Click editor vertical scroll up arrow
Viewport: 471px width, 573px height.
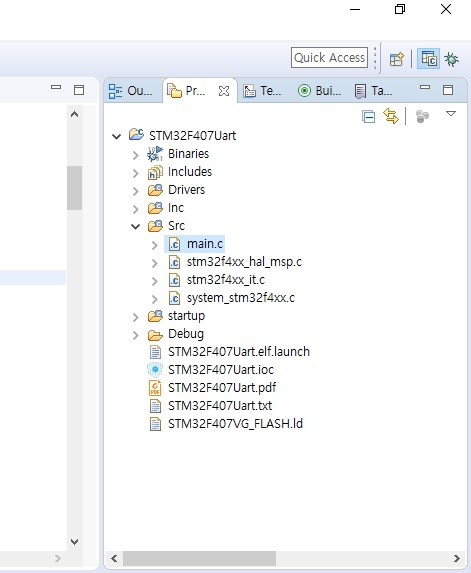75,114
